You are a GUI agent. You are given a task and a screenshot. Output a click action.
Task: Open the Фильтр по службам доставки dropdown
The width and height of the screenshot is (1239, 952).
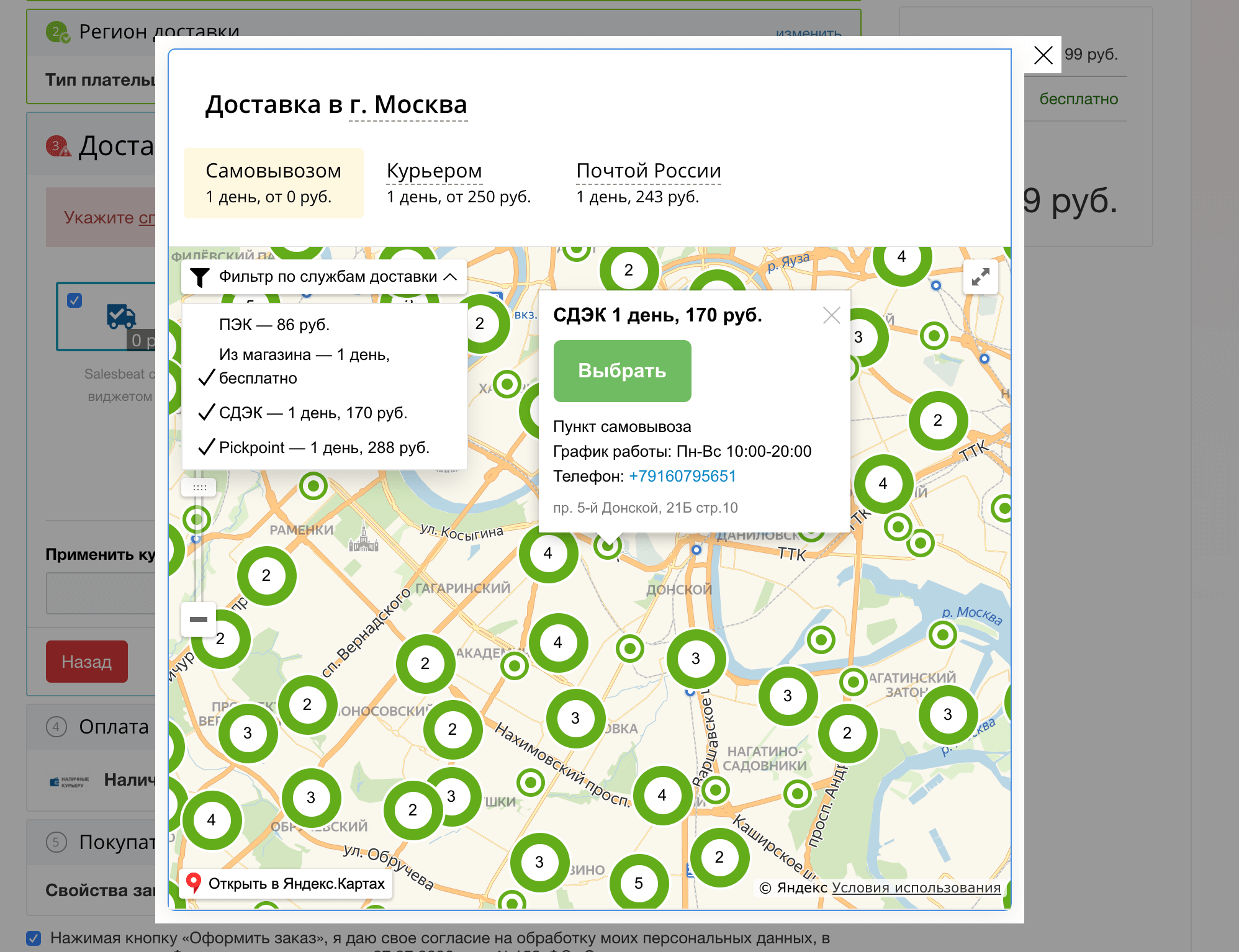(x=323, y=277)
